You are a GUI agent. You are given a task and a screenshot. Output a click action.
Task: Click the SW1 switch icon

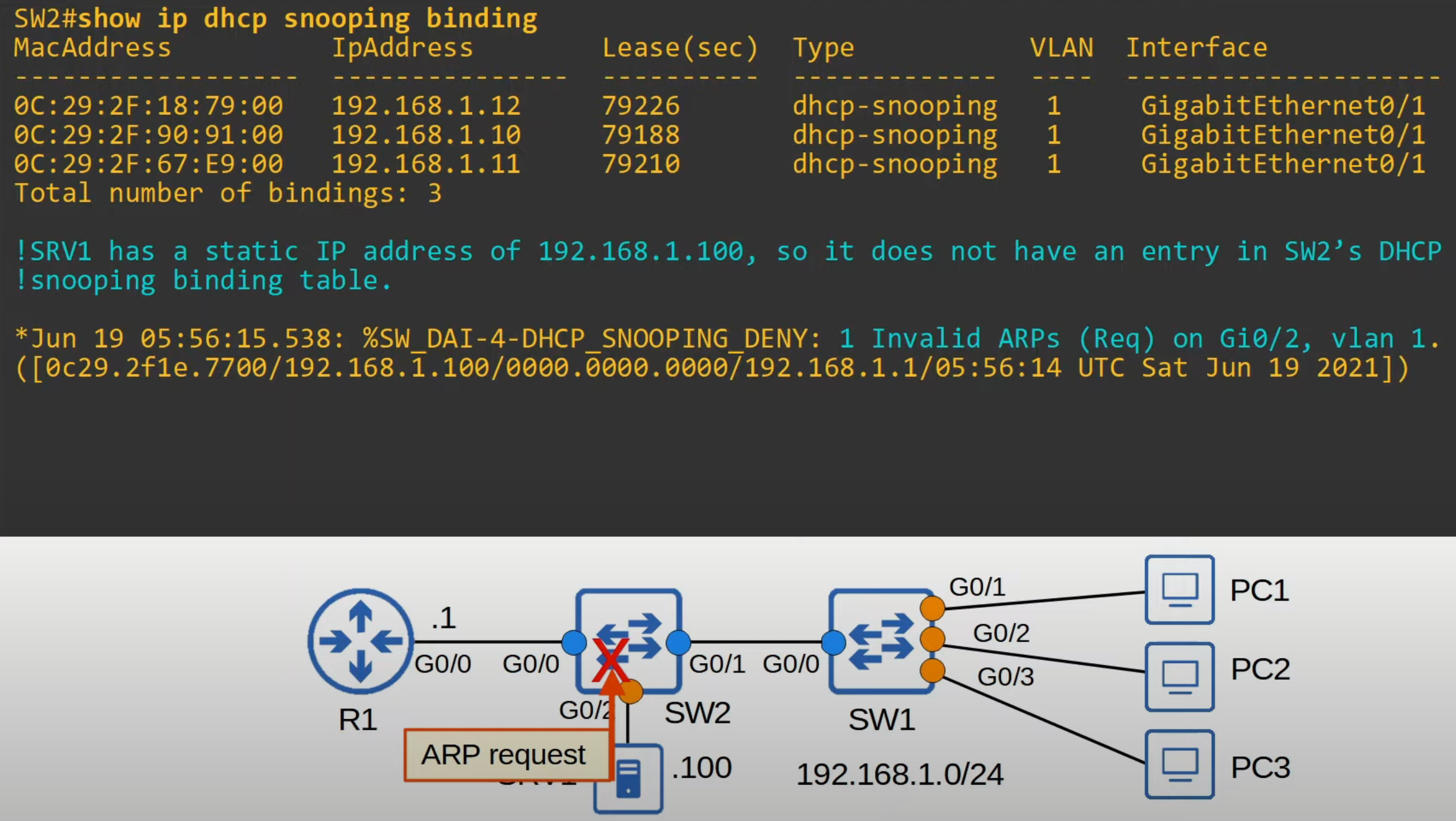[x=881, y=641]
